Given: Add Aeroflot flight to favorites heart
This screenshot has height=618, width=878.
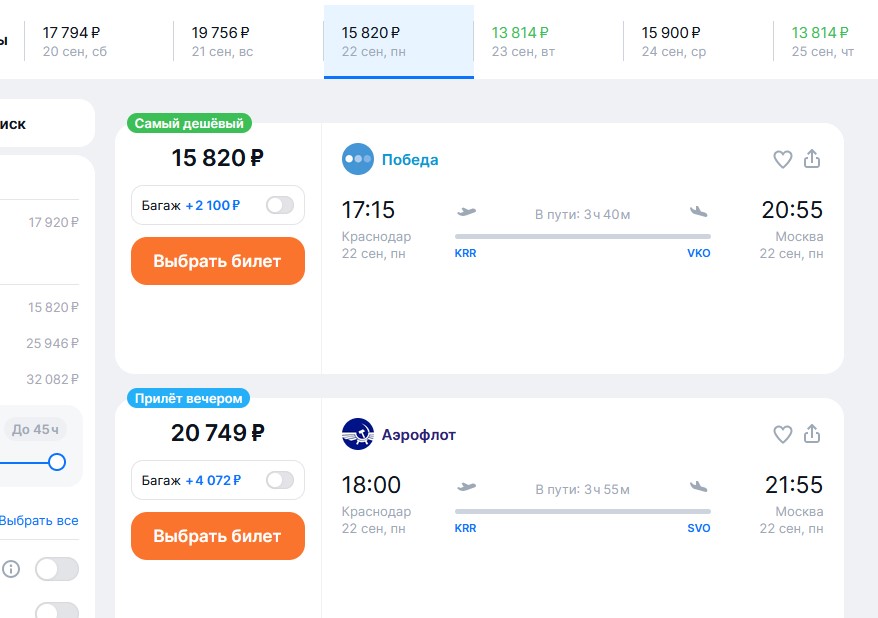Looking at the screenshot, I should (782, 434).
